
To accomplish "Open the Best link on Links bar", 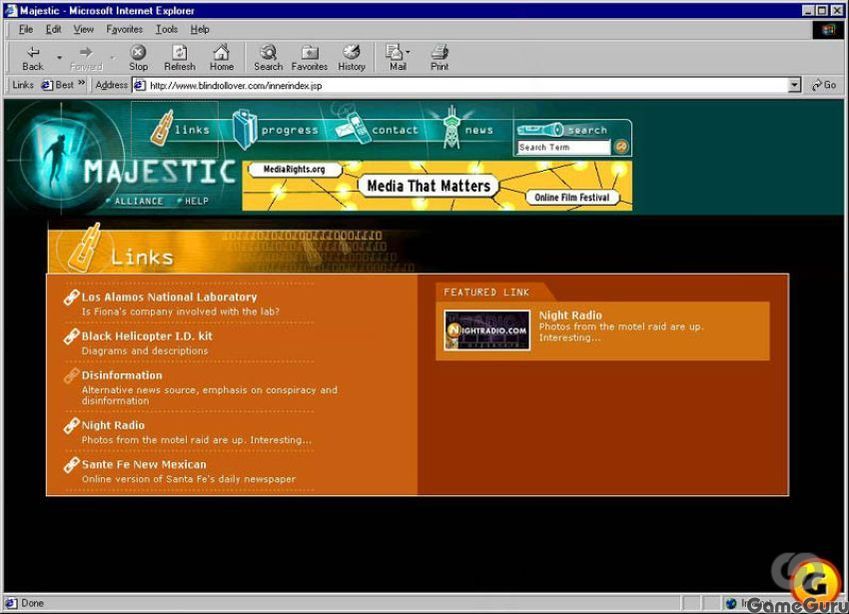I will tap(58, 85).
